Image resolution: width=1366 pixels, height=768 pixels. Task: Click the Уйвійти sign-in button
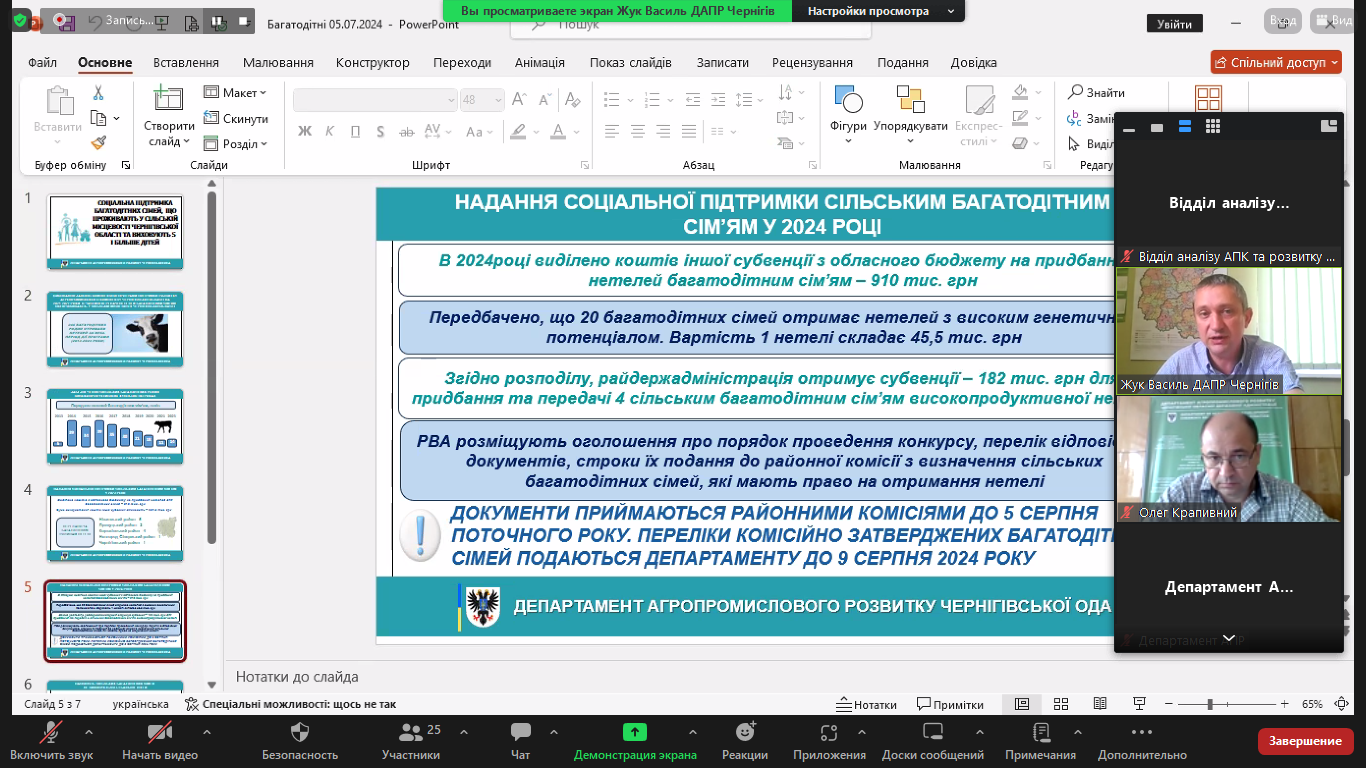click(x=1175, y=25)
